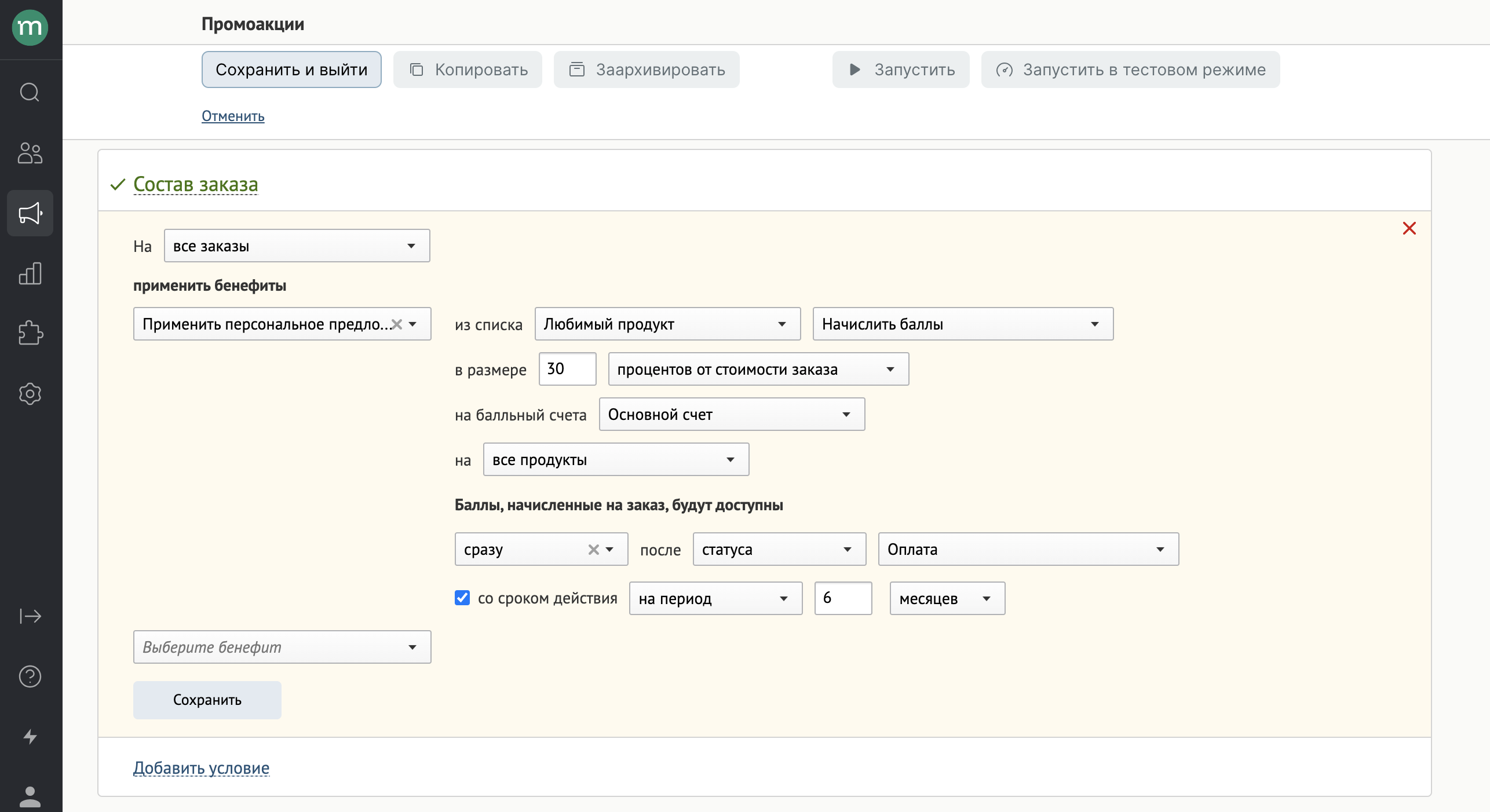Open the 'Начислить баллы' dropdown
This screenshot has width=1490, height=812.
(963, 324)
